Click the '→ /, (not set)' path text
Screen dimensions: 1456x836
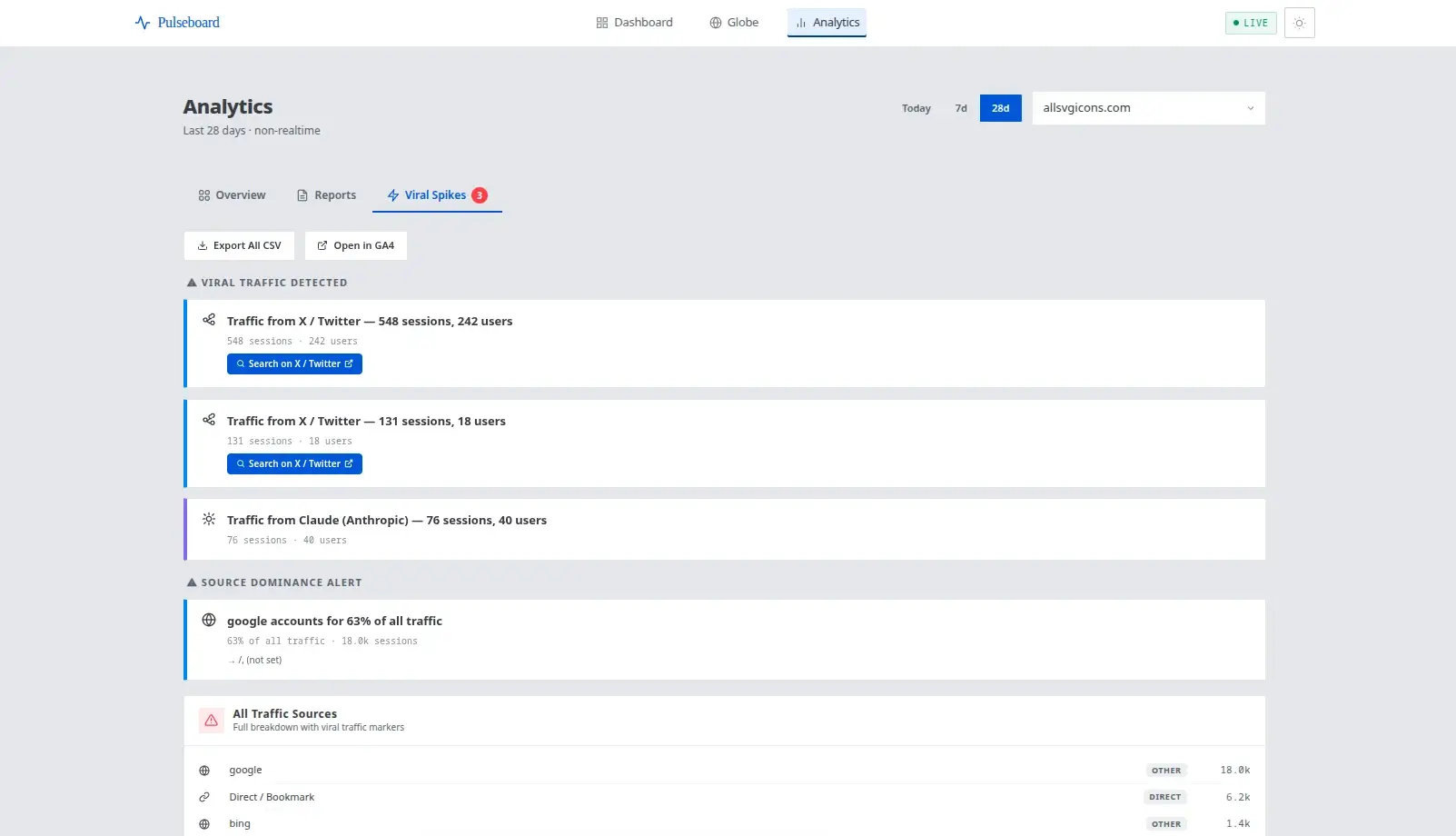point(254,661)
